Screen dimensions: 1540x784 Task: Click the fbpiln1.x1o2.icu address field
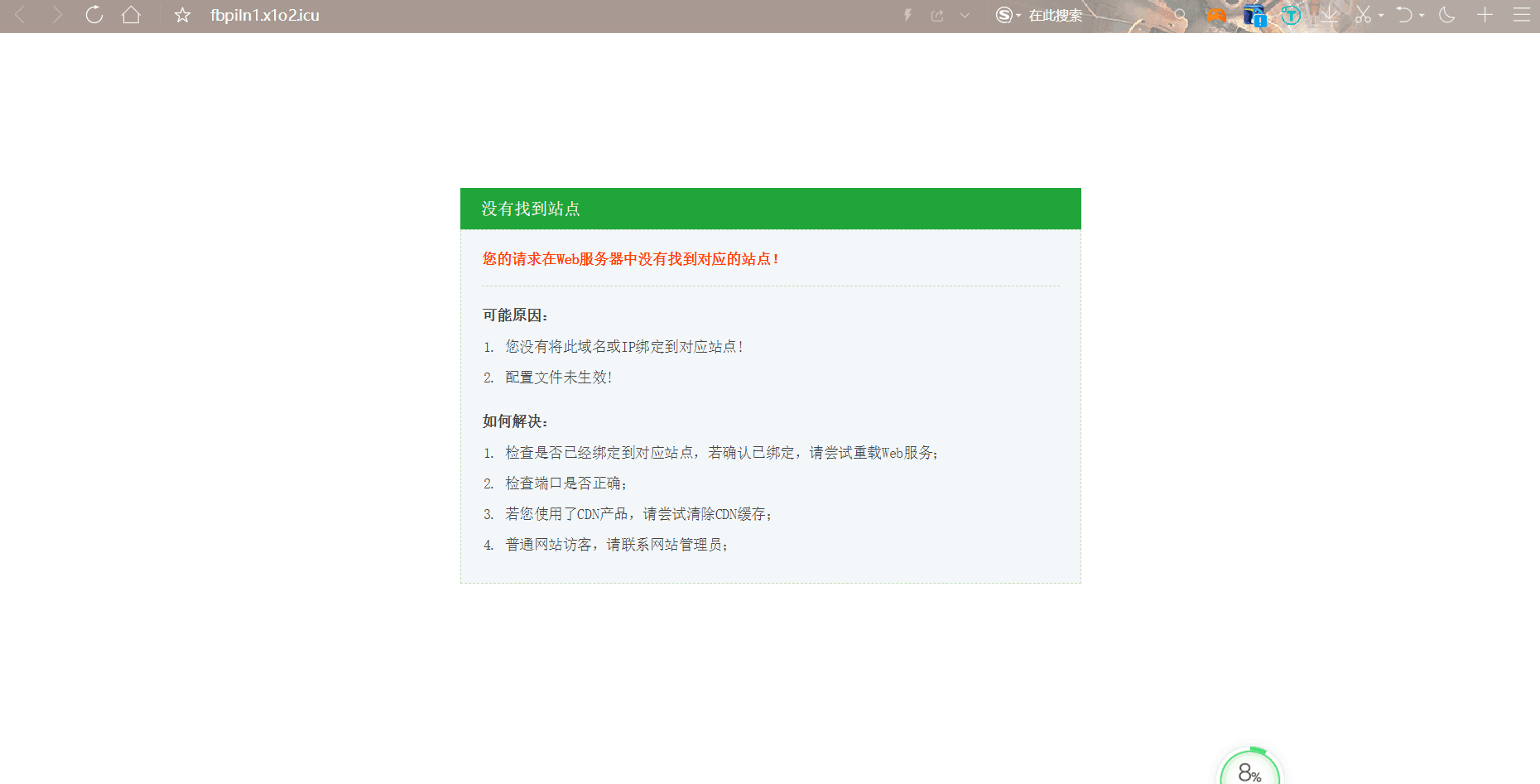click(x=265, y=16)
